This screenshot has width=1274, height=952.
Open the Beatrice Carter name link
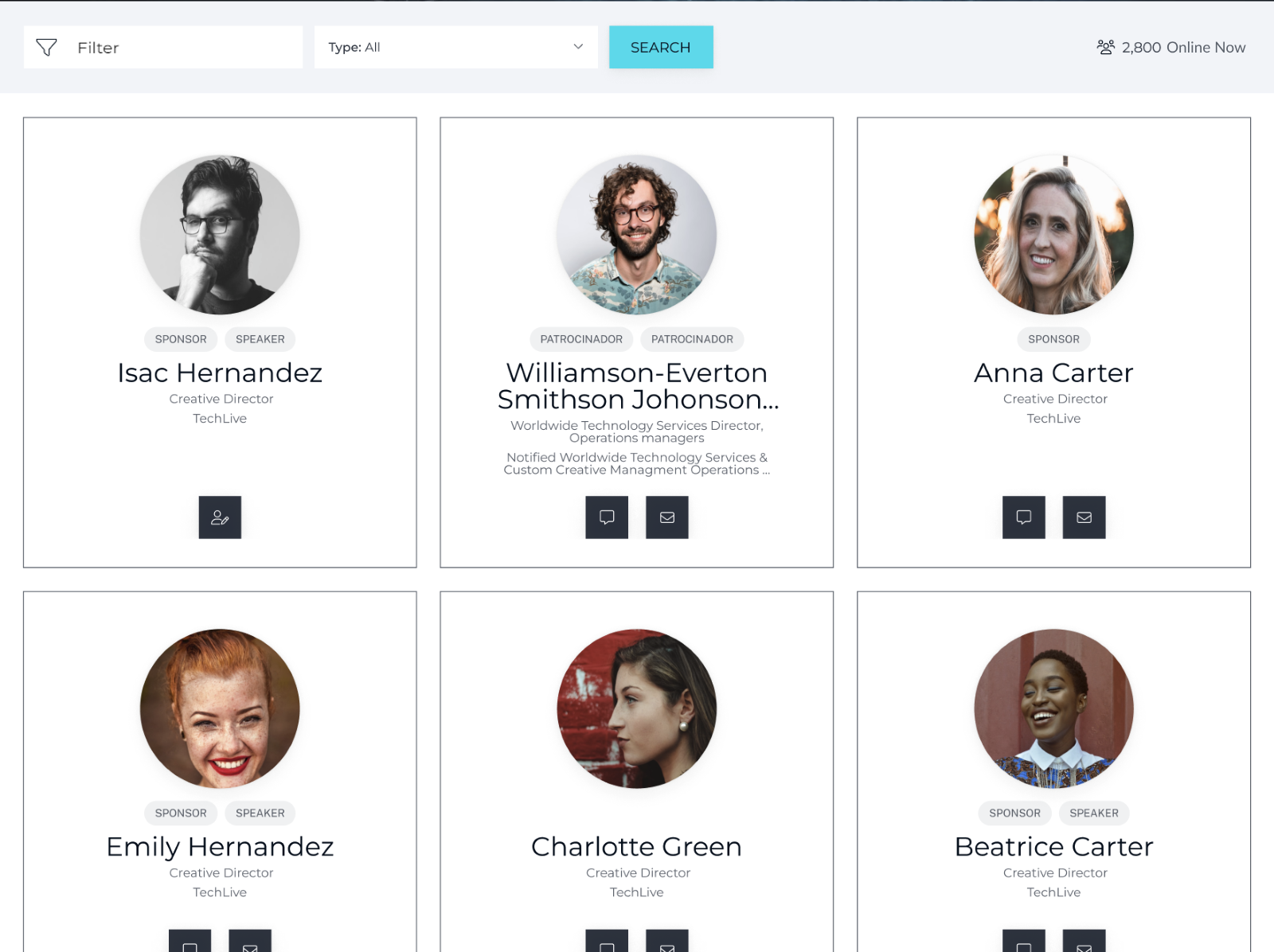(1054, 847)
